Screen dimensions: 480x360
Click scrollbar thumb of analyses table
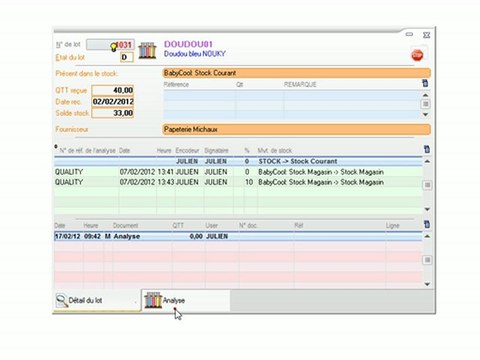pos(427,185)
